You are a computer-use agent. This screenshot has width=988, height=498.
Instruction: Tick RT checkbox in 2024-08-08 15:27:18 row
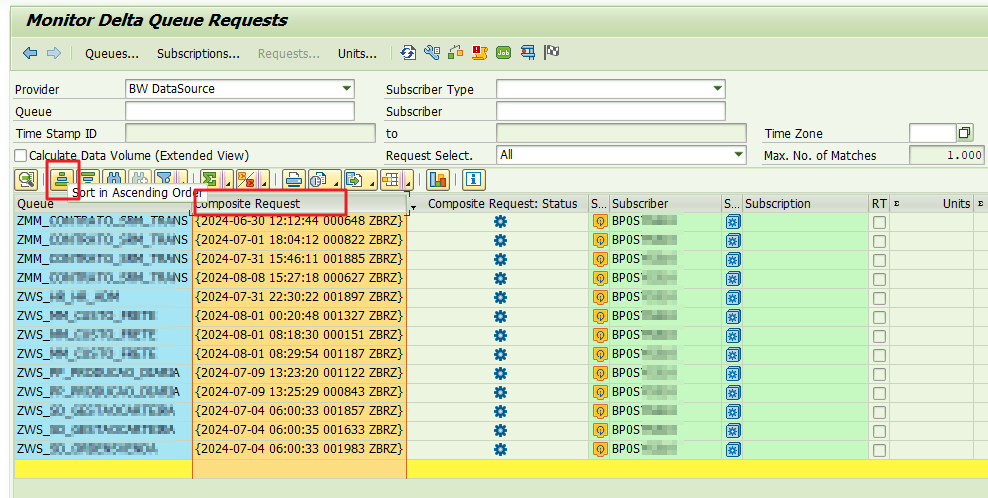tap(879, 279)
